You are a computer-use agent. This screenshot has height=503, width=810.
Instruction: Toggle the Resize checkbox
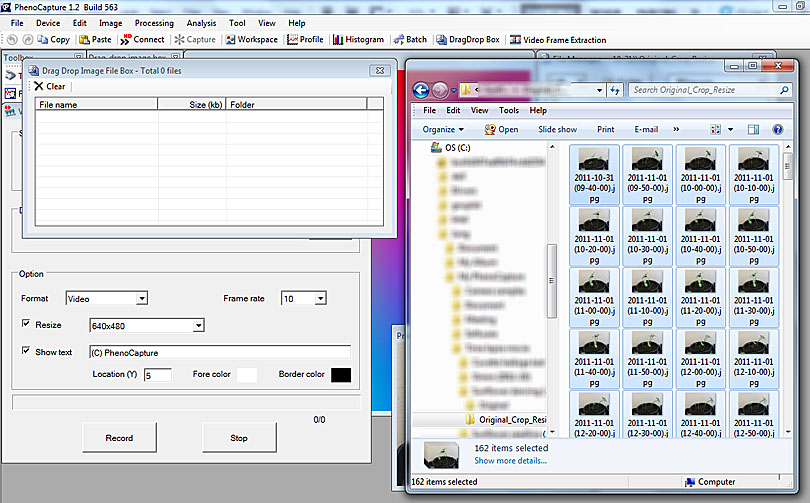26,325
